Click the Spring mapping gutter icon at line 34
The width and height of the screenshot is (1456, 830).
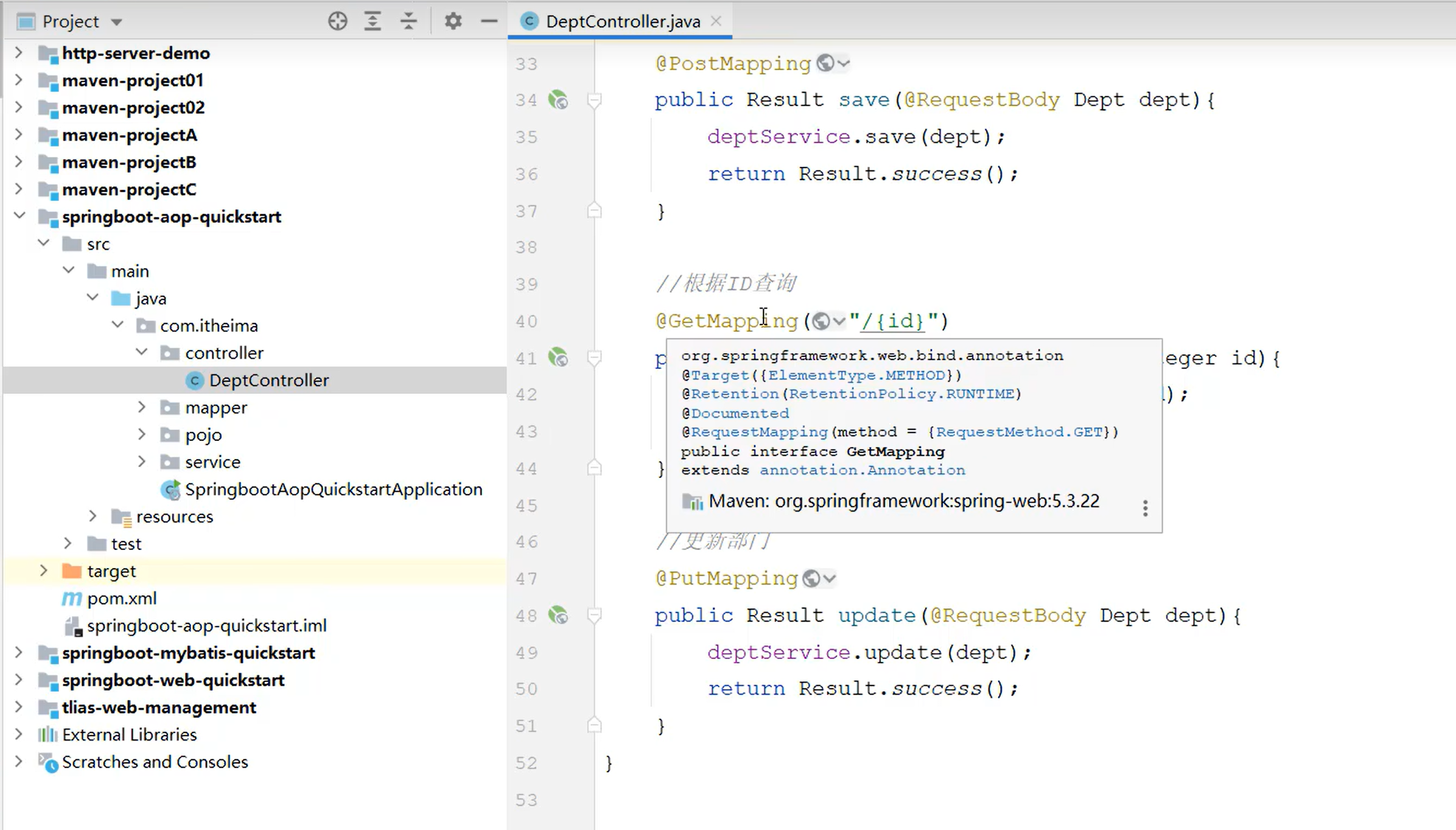click(558, 100)
